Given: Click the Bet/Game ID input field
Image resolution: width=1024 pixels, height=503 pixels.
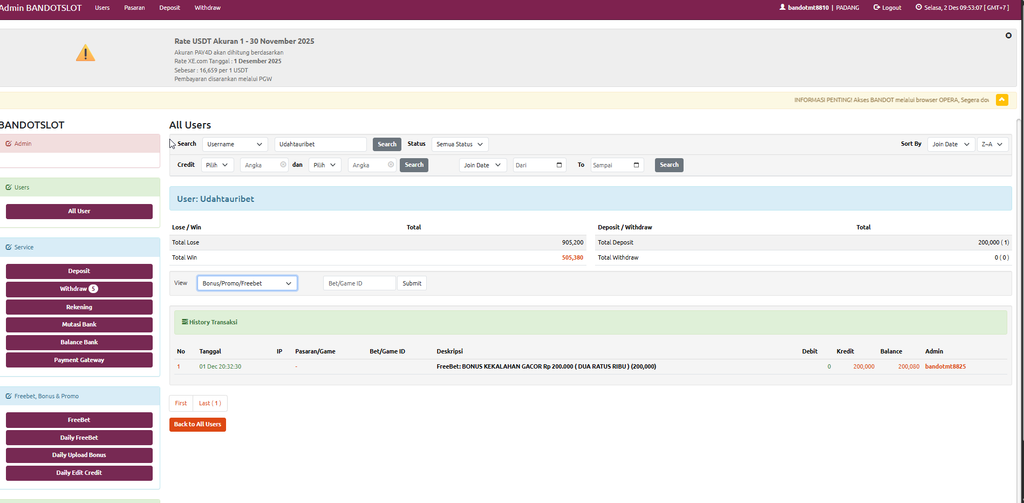Looking at the screenshot, I should point(360,284).
